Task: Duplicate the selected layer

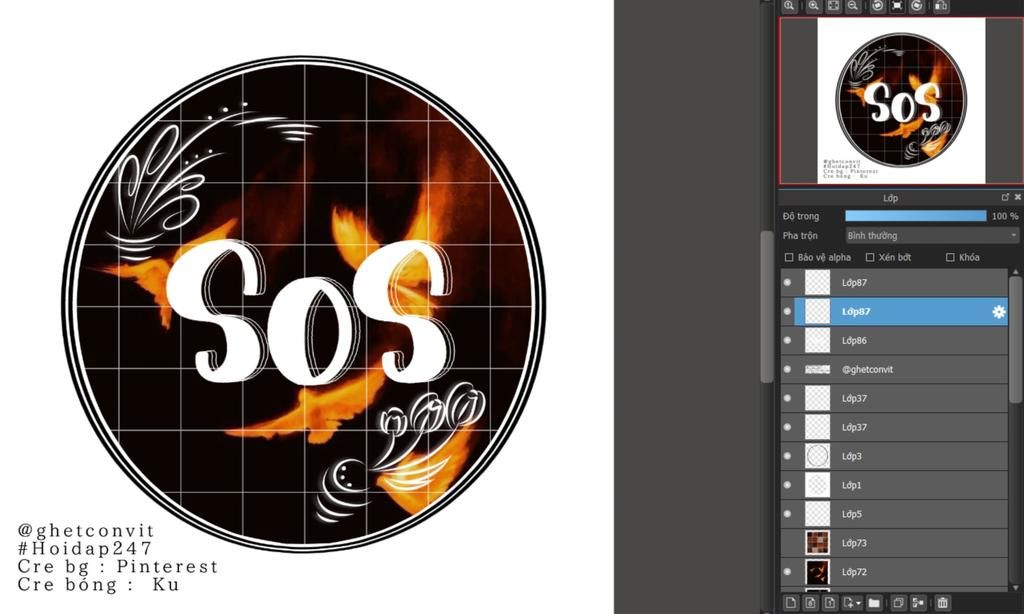Action: [898, 603]
